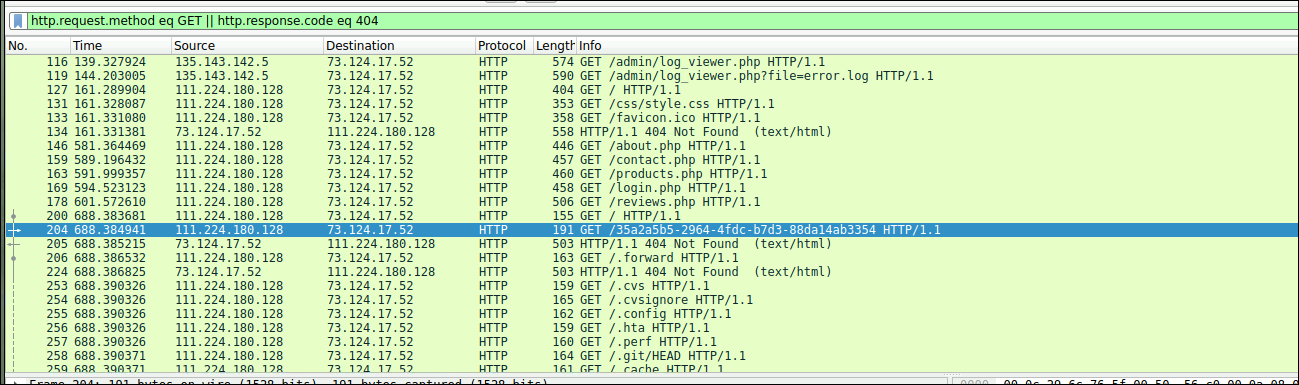Select packet 127 GET / HTTP/1.1
Image resolution: width=1299 pixels, height=385 pixels.
[x=651, y=90]
